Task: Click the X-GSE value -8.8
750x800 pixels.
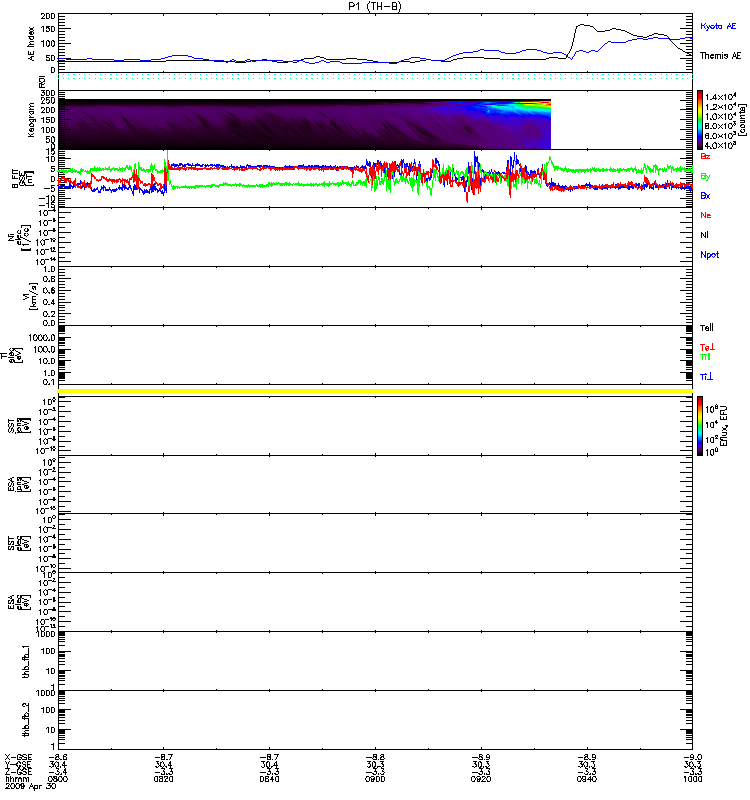Action: point(375,758)
